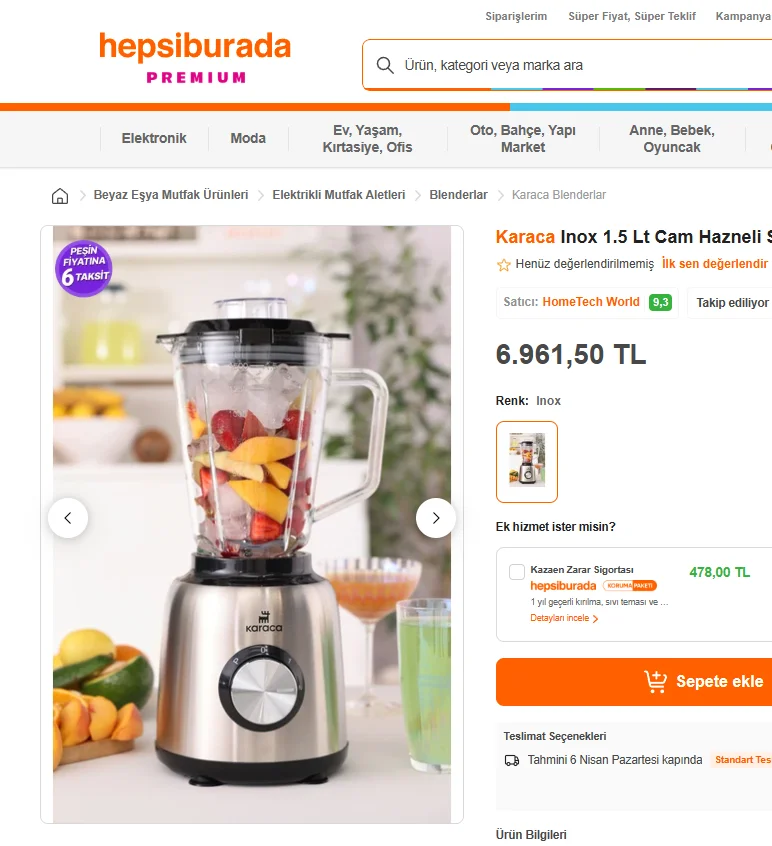Image resolution: width=772 pixels, height=846 pixels.
Task: Open Siparişlerim from the top bar
Action: tap(516, 16)
